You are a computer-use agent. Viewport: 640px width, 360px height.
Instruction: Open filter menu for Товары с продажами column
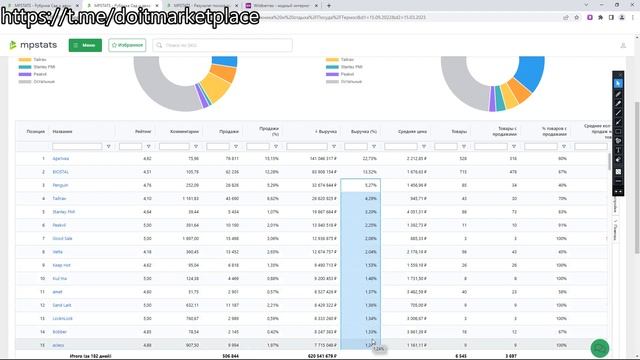(514, 147)
